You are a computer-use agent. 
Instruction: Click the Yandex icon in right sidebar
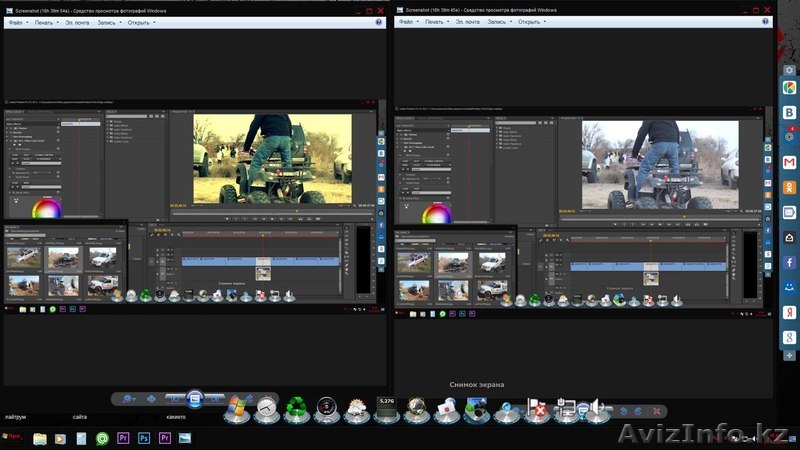[788, 312]
